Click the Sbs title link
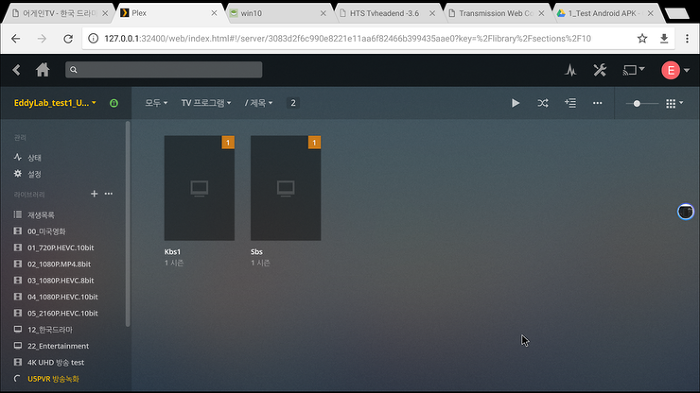Screen dimensions: 700x393 pos(257,252)
